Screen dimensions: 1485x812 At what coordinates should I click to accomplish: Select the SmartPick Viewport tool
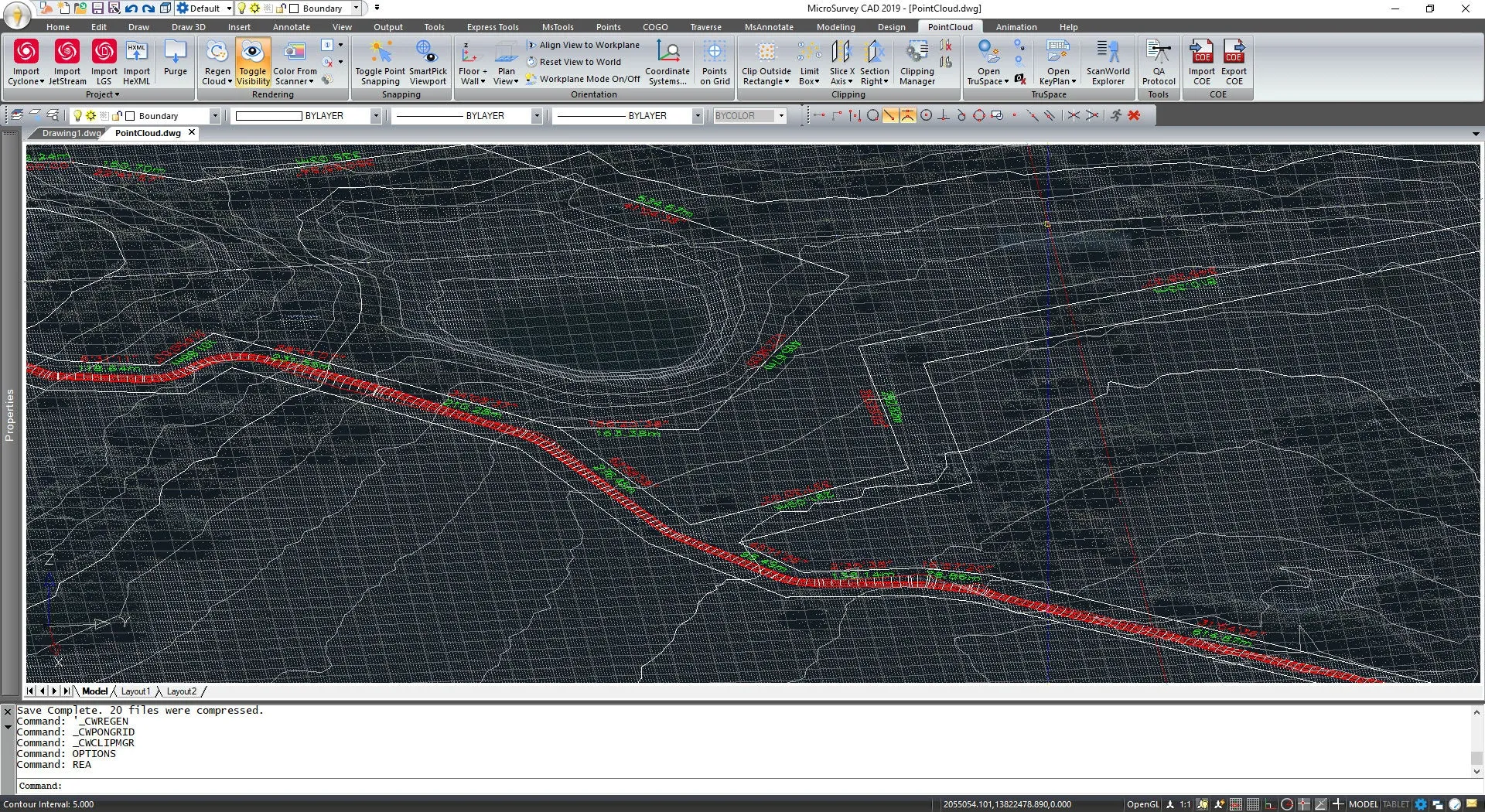coord(427,62)
